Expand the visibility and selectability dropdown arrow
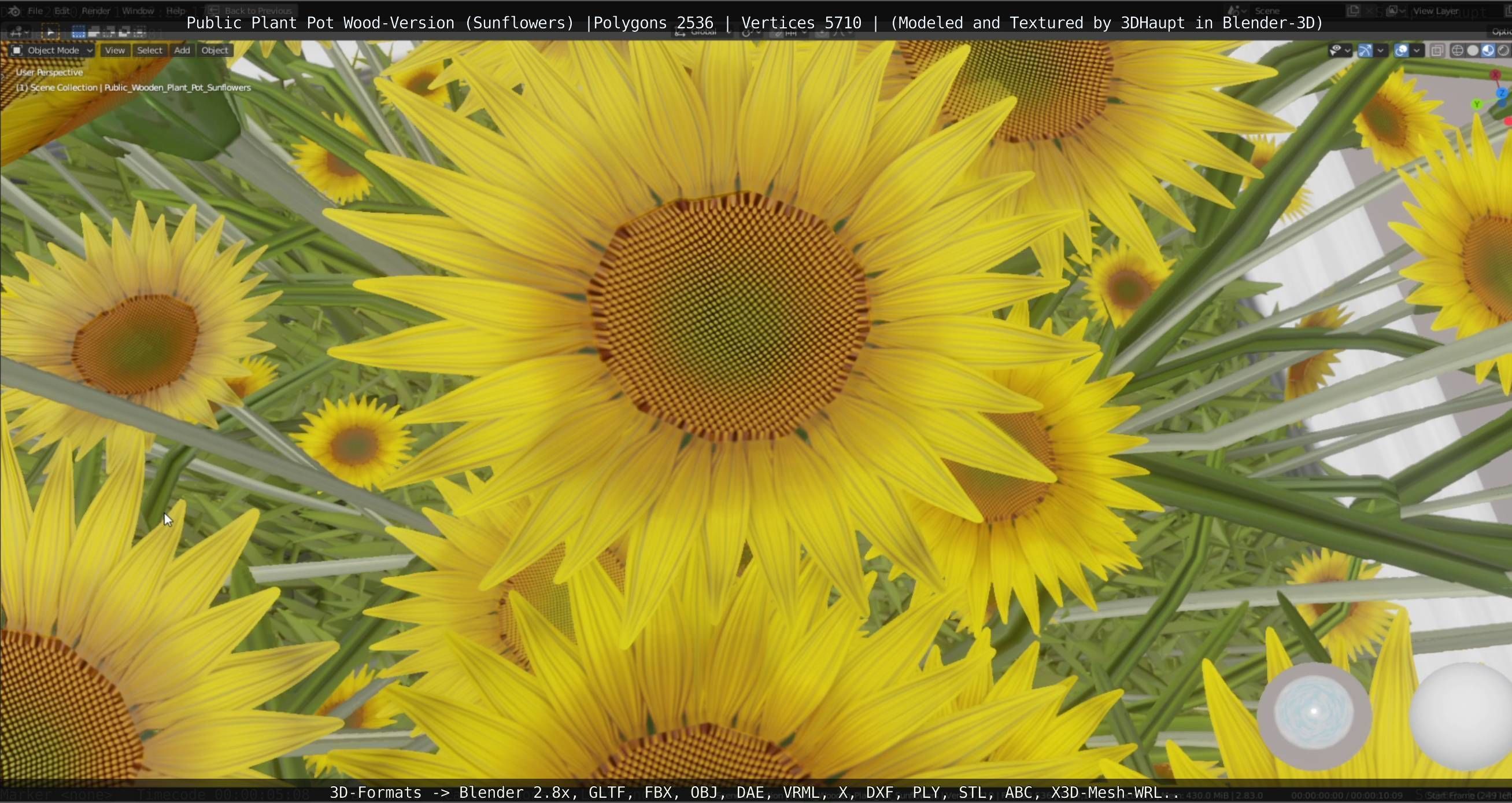This screenshot has height=803, width=1512. 1347,50
